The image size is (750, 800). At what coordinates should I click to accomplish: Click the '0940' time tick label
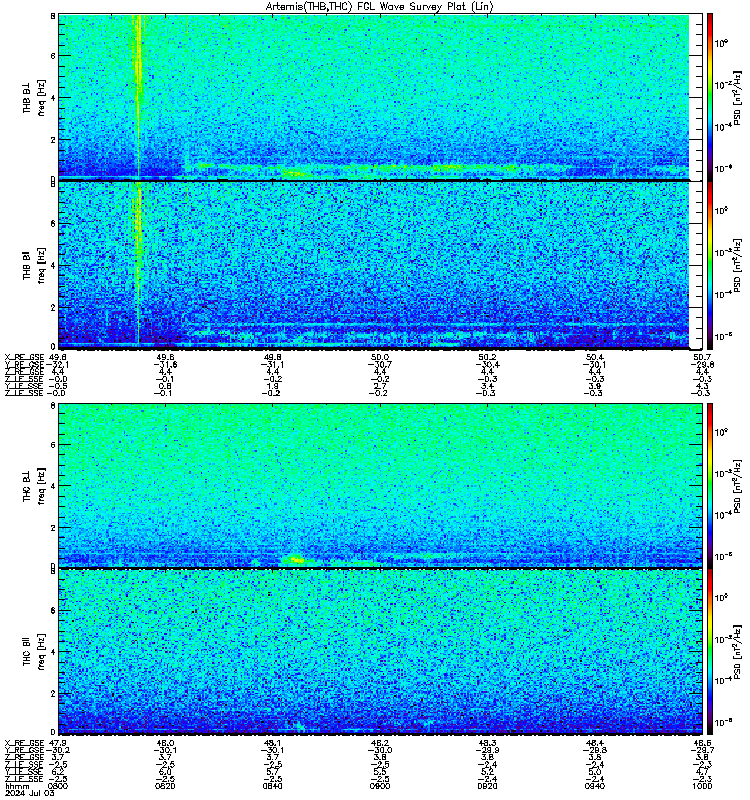pos(594,786)
